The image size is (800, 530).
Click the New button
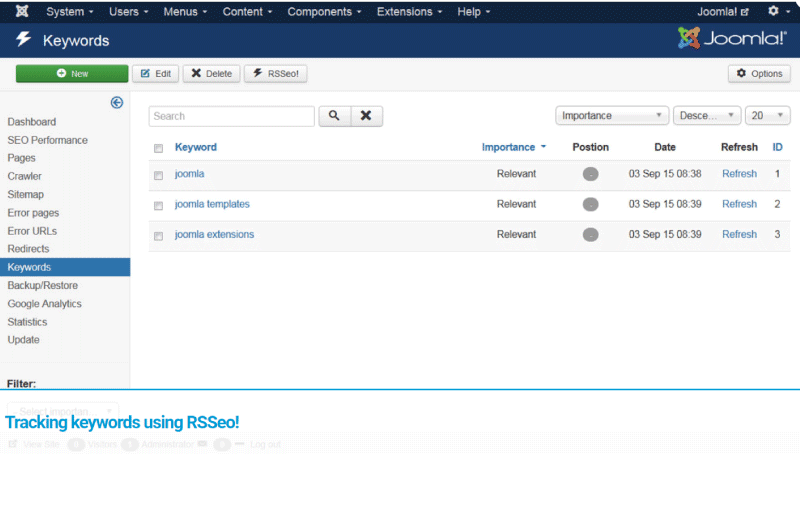pyautogui.click(x=72, y=73)
